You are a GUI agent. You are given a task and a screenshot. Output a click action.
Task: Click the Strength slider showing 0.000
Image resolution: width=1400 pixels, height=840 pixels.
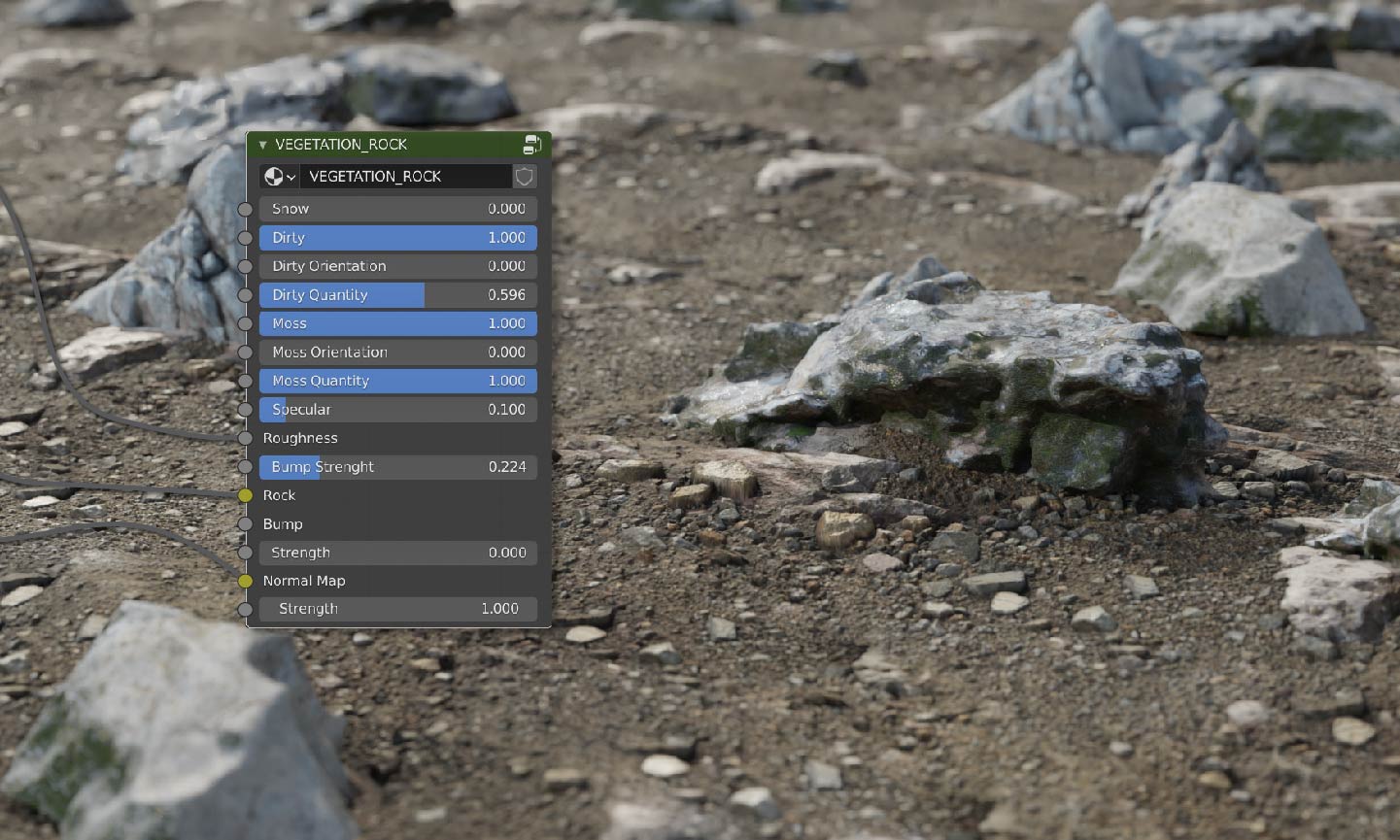point(398,553)
